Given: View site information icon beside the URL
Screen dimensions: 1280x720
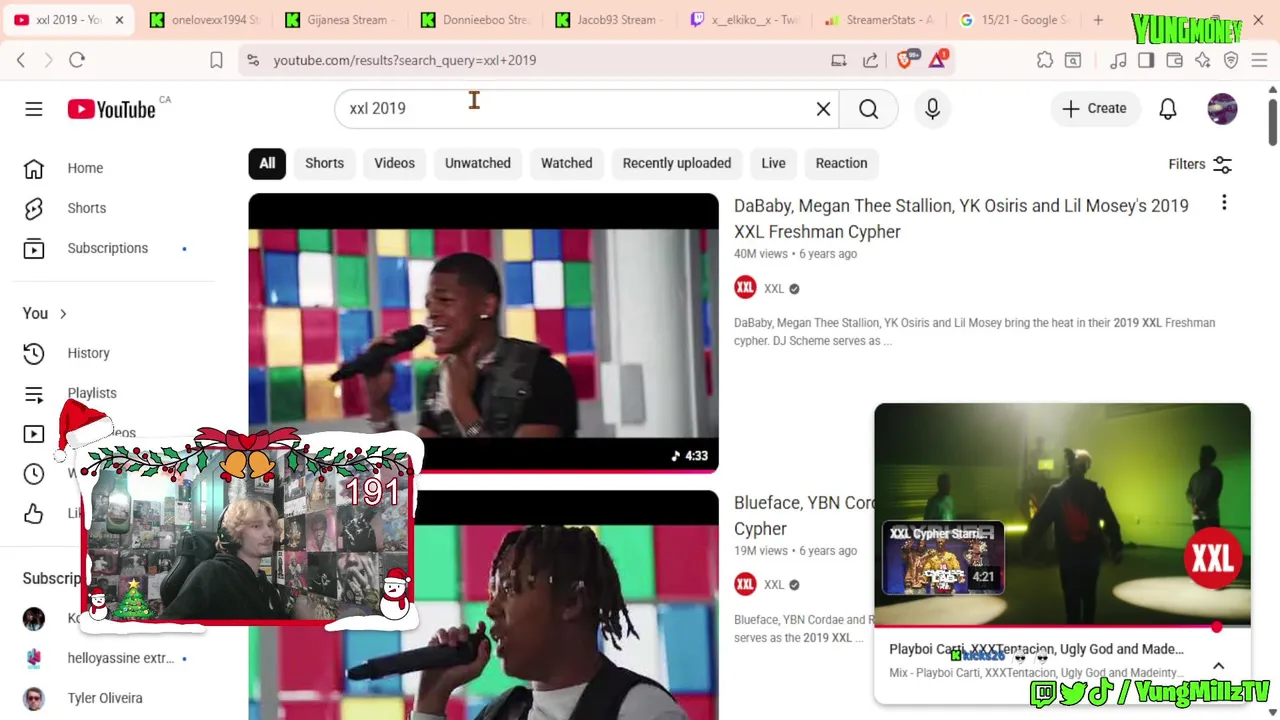Looking at the screenshot, I should pyautogui.click(x=252, y=60).
